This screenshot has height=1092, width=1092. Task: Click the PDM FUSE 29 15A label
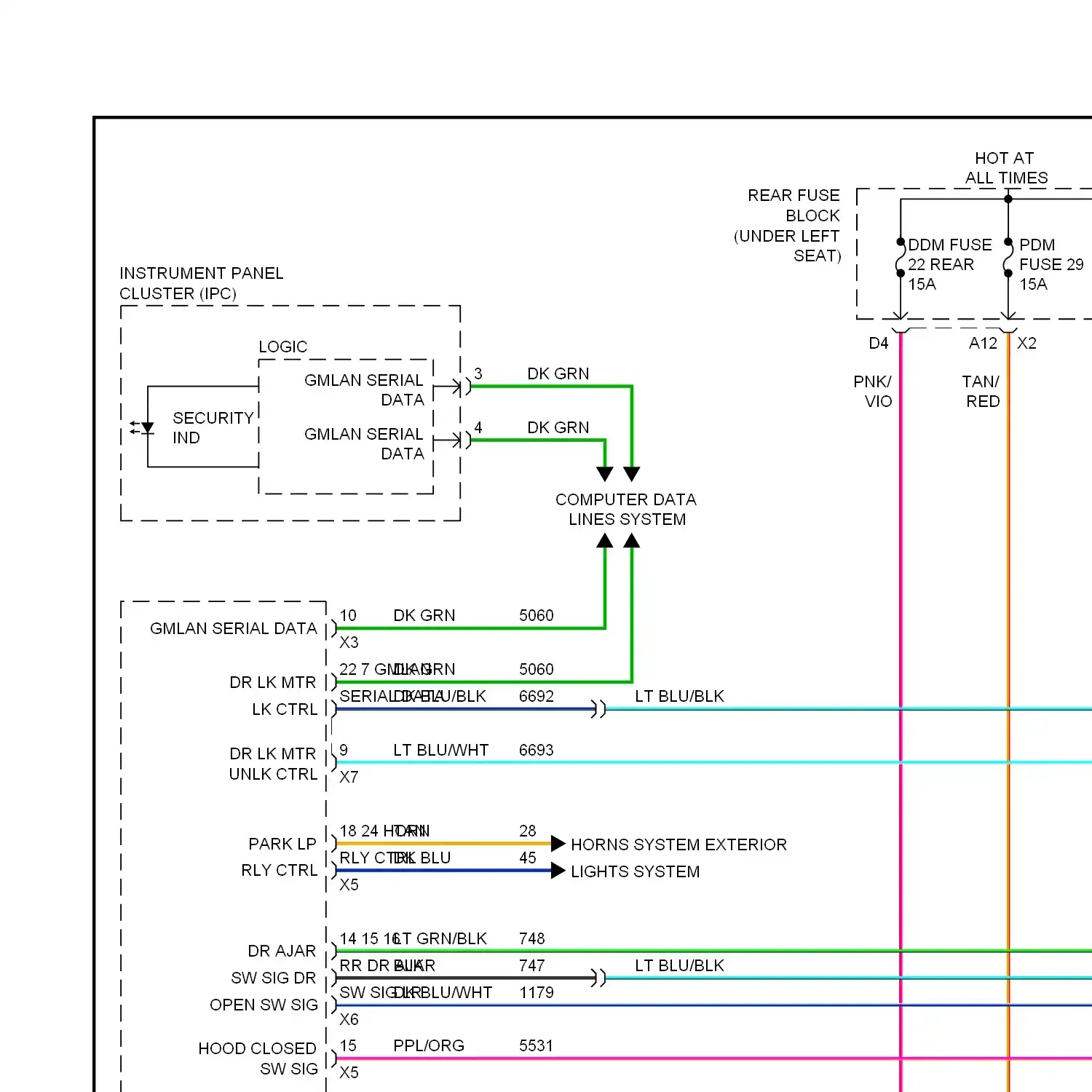click(x=1051, y=264)
